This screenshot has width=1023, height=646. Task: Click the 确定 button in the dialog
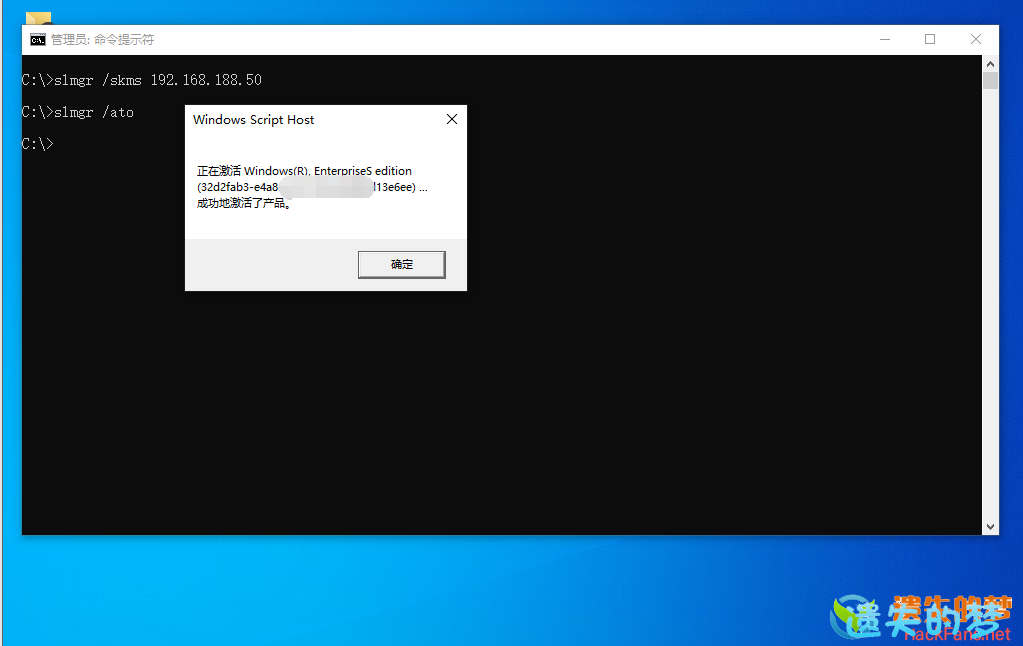coord(401,264)
